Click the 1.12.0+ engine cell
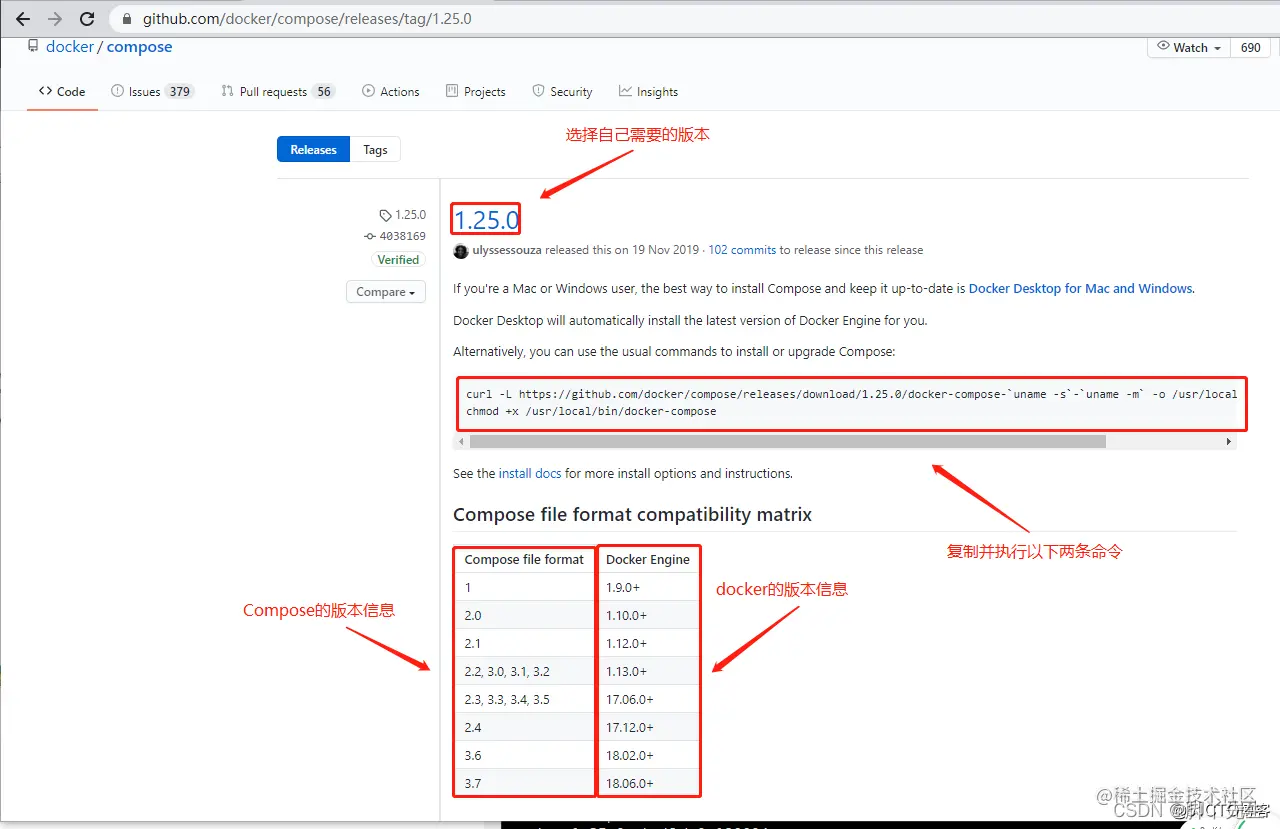Image resolution: width=1280 pixels, height=829 pixels. point(648,643)
